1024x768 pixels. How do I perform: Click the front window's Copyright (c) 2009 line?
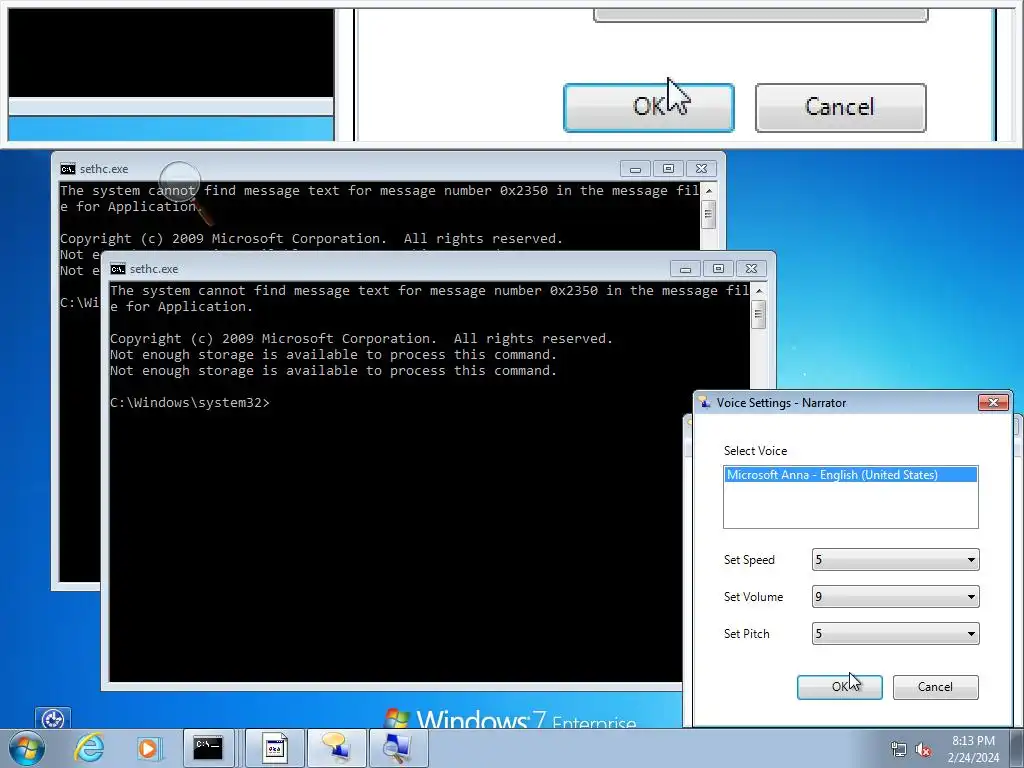pos(361,339)
